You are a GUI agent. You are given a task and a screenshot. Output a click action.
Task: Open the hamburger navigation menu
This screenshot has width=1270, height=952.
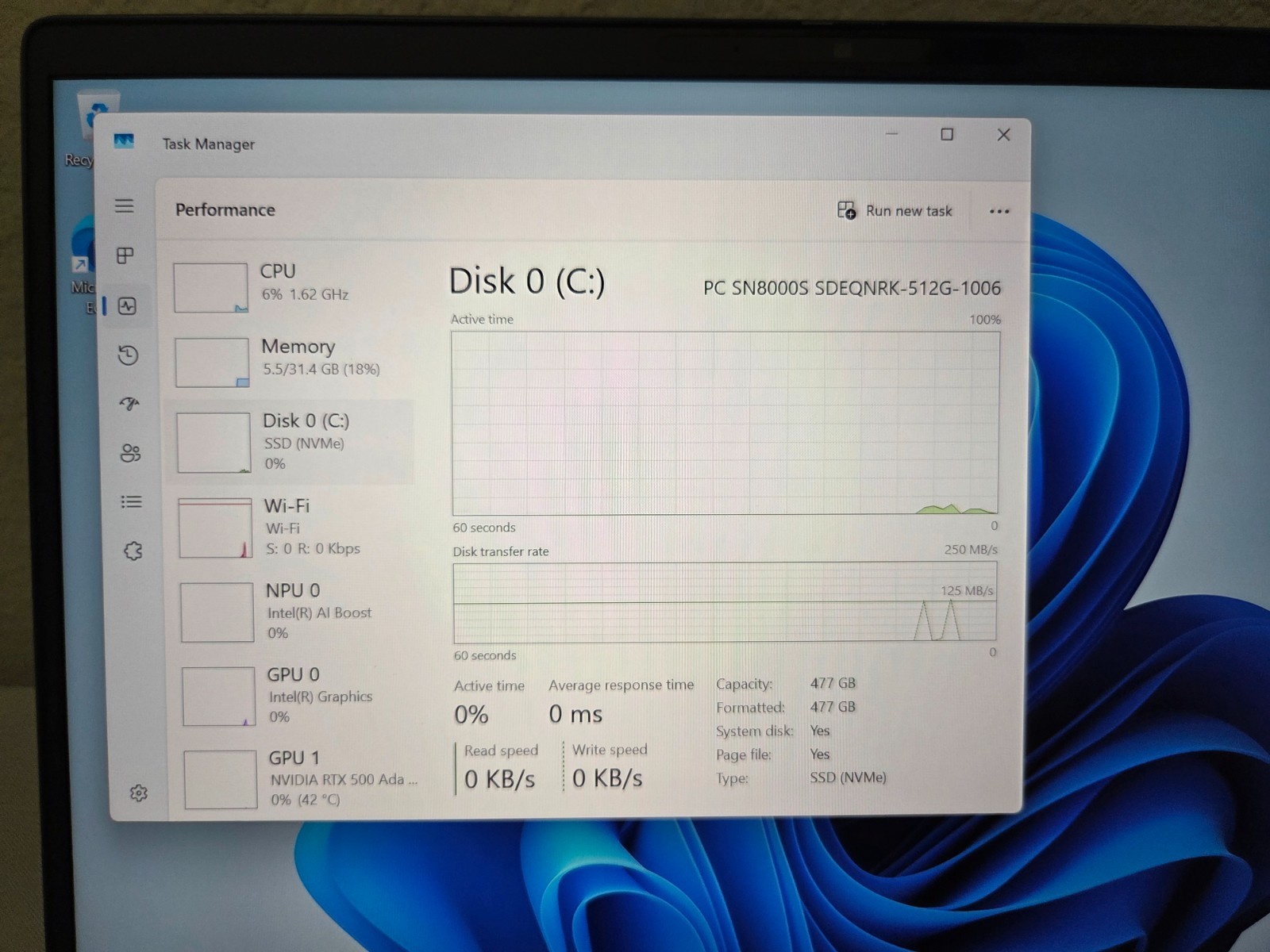pos(124,205)
